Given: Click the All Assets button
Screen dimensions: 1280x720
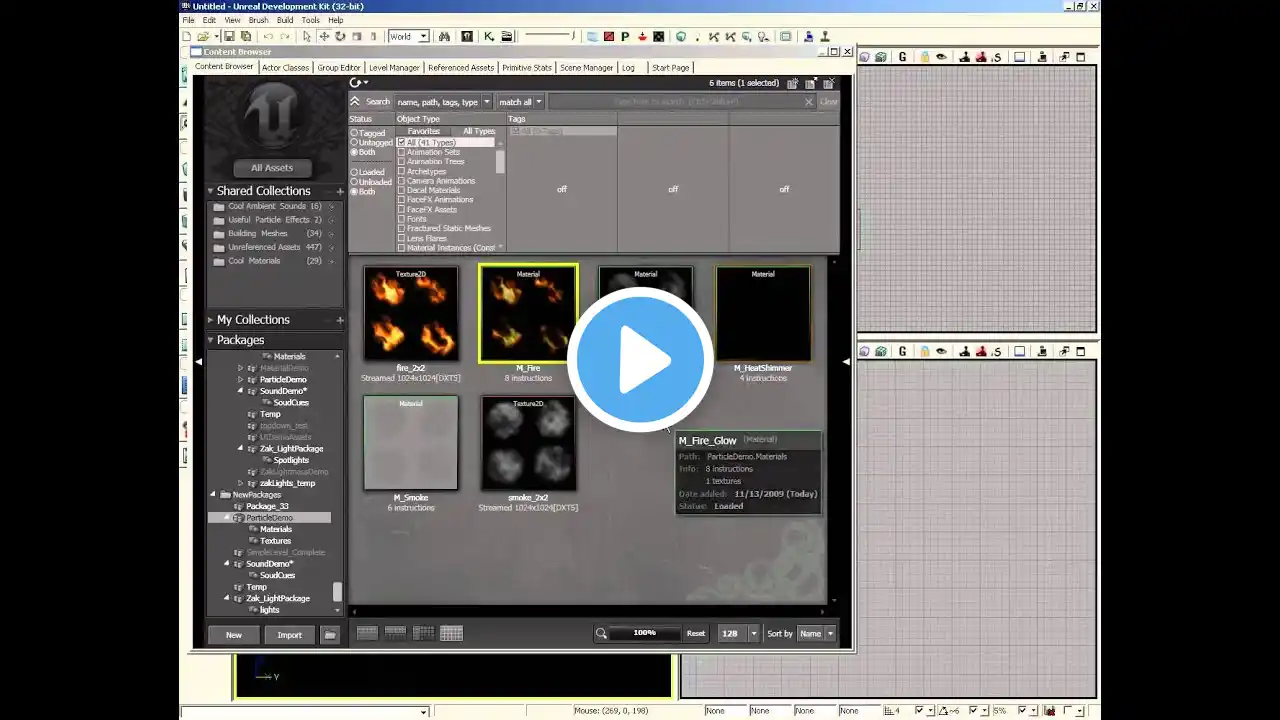Looking at the screenshot, I should click(272, 168).
